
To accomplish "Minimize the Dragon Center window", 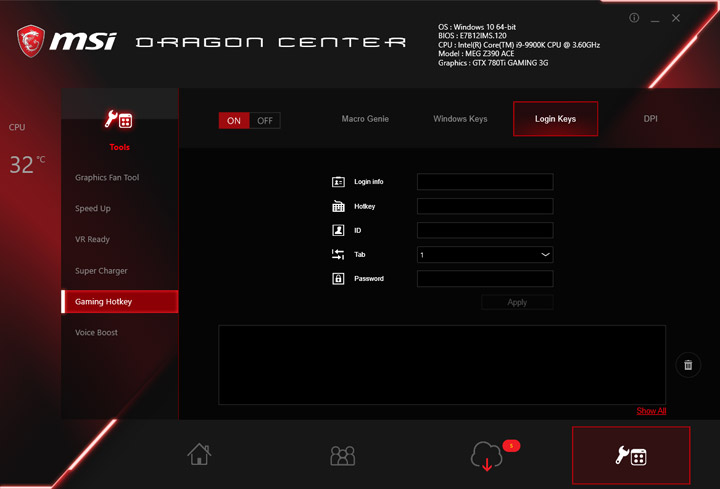I will pos(655,19).
